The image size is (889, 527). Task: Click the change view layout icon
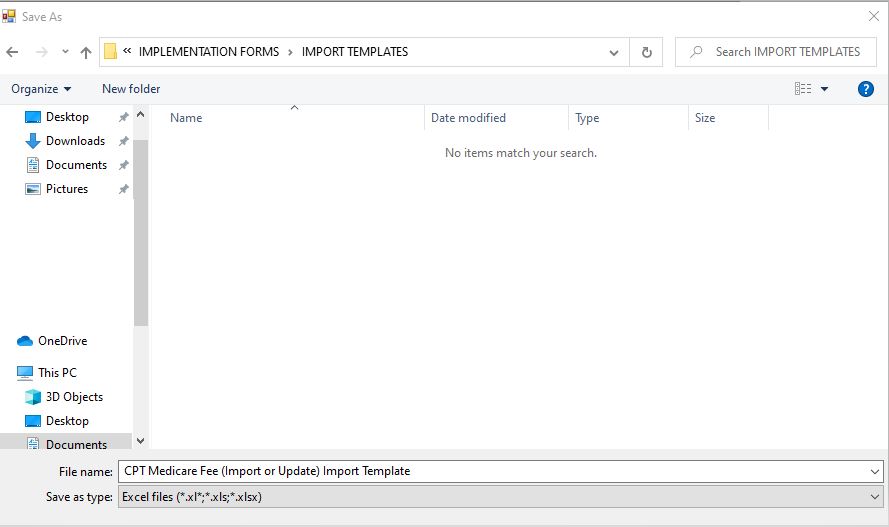coord(803,89)
